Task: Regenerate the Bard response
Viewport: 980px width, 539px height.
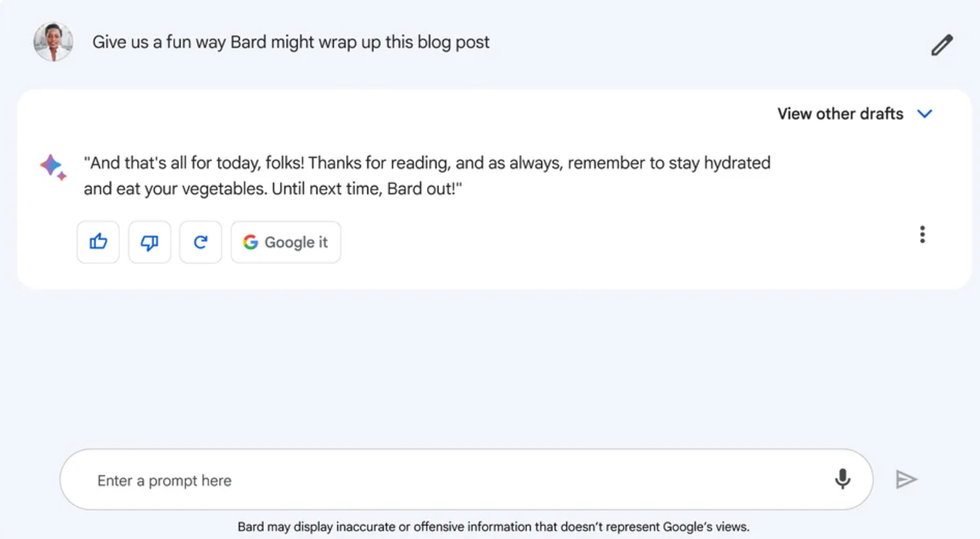Action: pyautogui.click(x=201, y=242)
